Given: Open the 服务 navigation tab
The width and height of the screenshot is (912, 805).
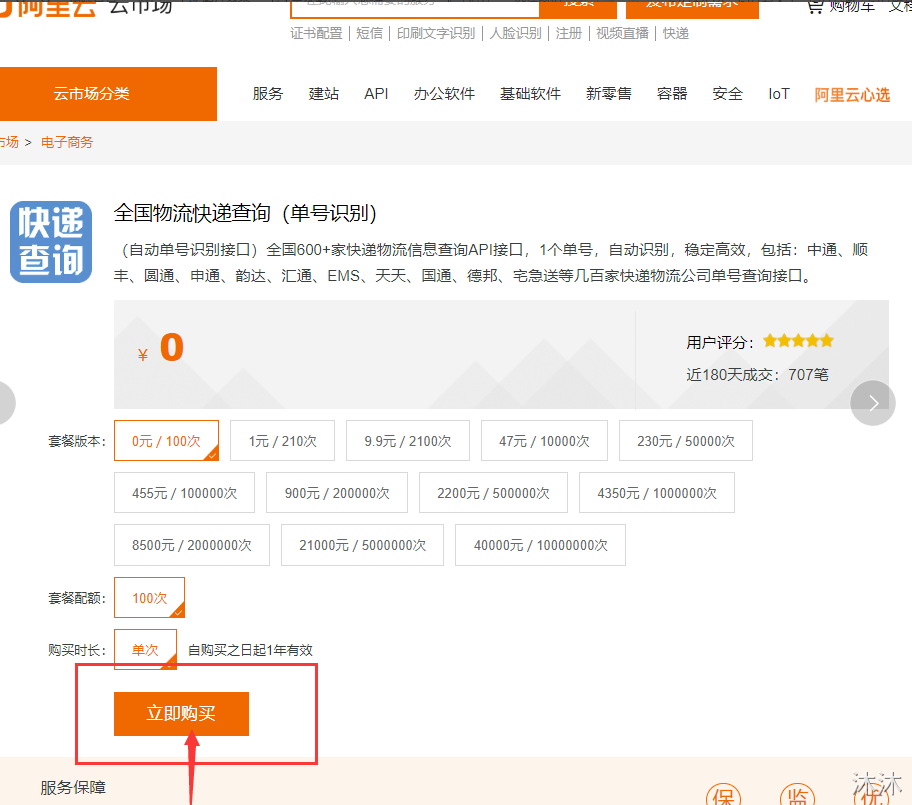Looking at the screenshot, I should point(268,94).
